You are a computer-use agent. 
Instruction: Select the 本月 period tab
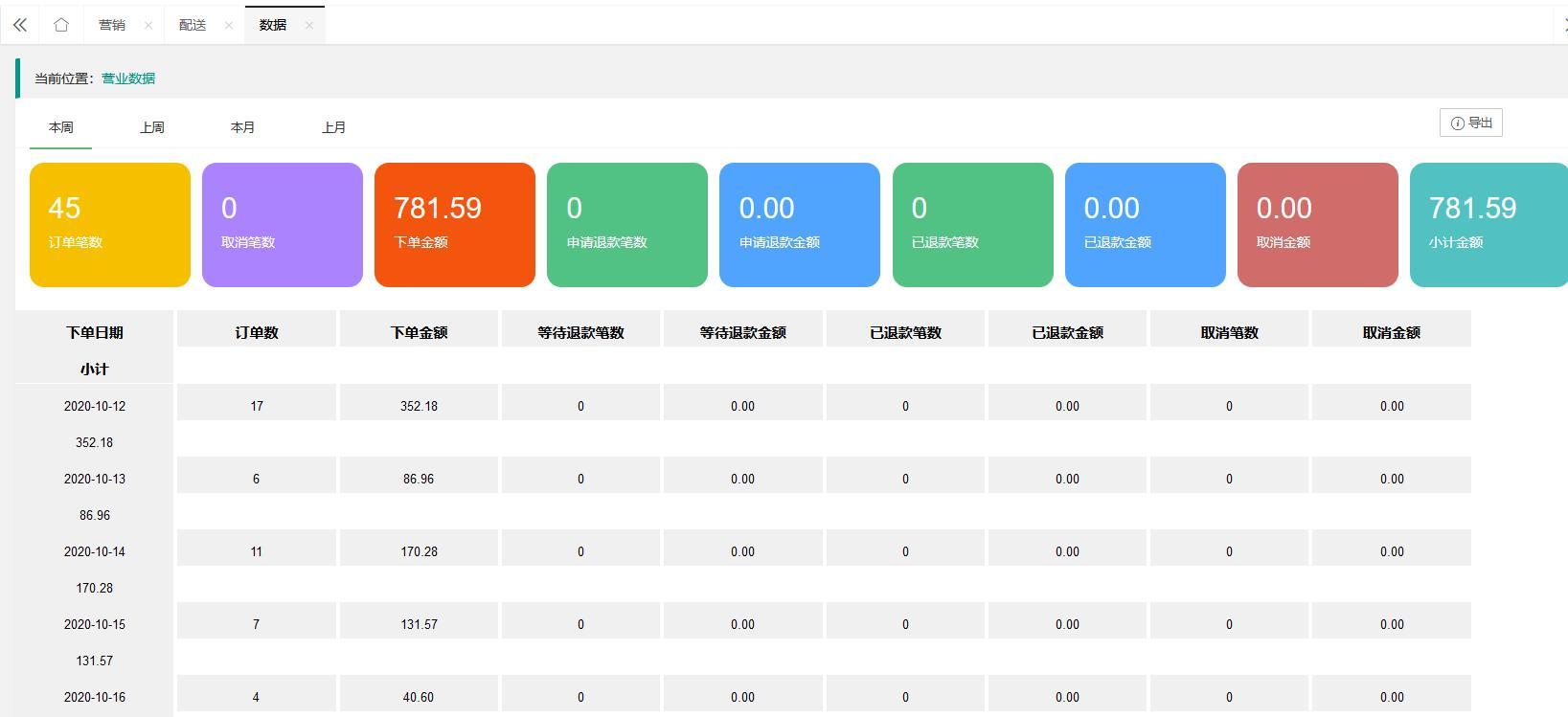pyautogui.click(x=243, y=127)
